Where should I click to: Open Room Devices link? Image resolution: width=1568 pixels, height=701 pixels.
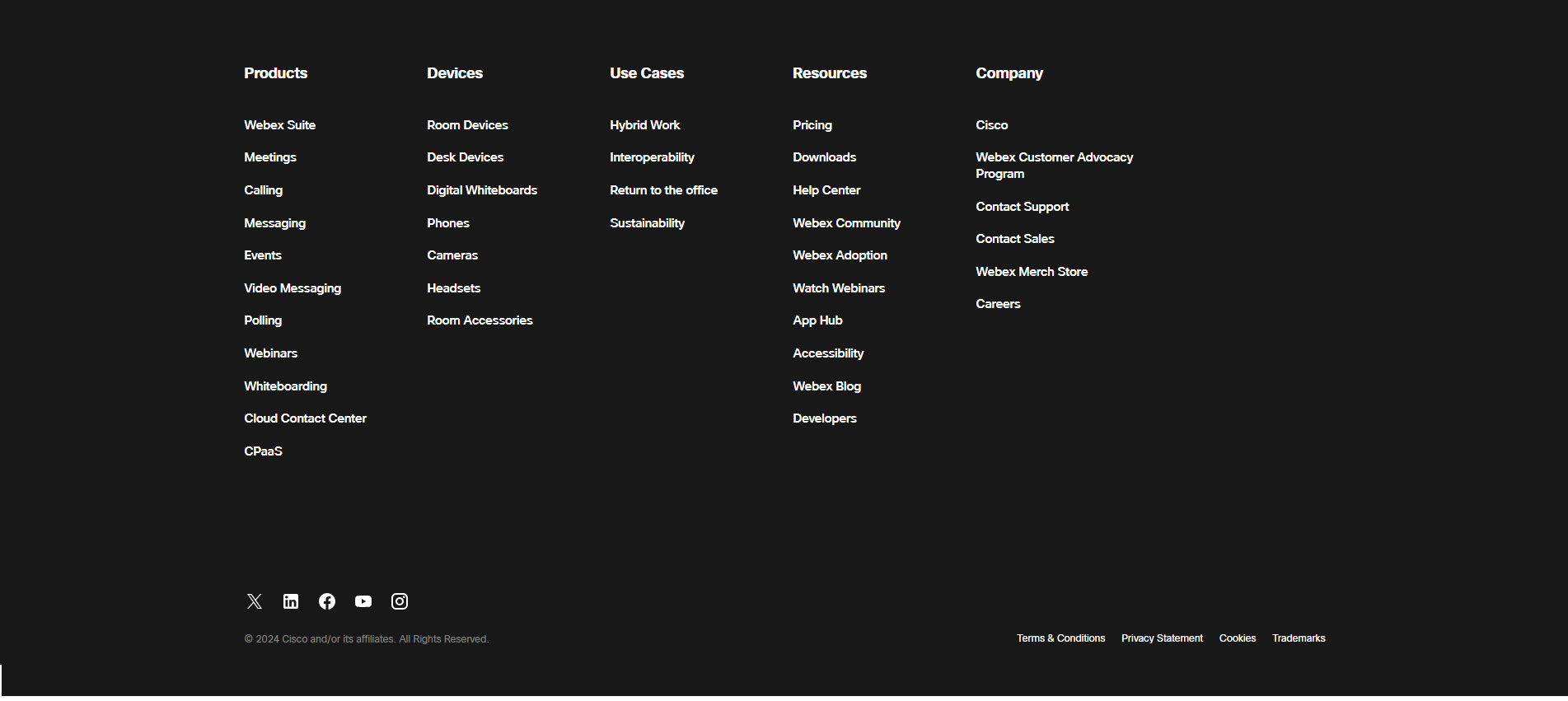pos(468,125)
